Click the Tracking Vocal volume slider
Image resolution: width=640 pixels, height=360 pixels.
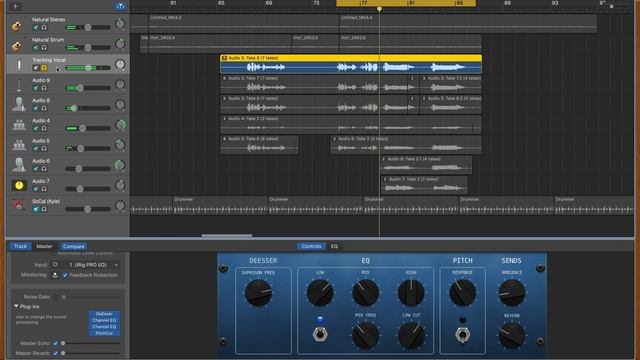(88, 68)
